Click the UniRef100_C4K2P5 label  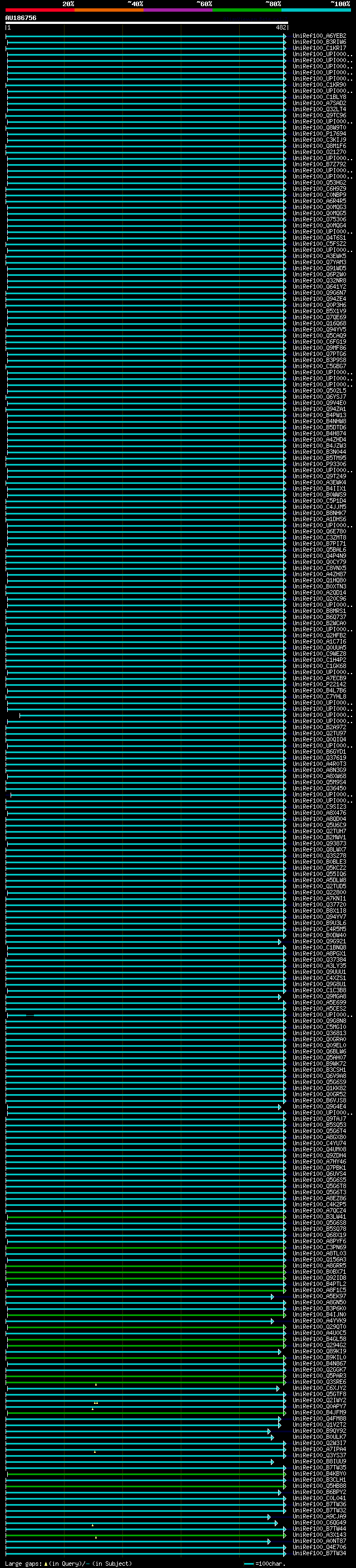coord(319,1205)
